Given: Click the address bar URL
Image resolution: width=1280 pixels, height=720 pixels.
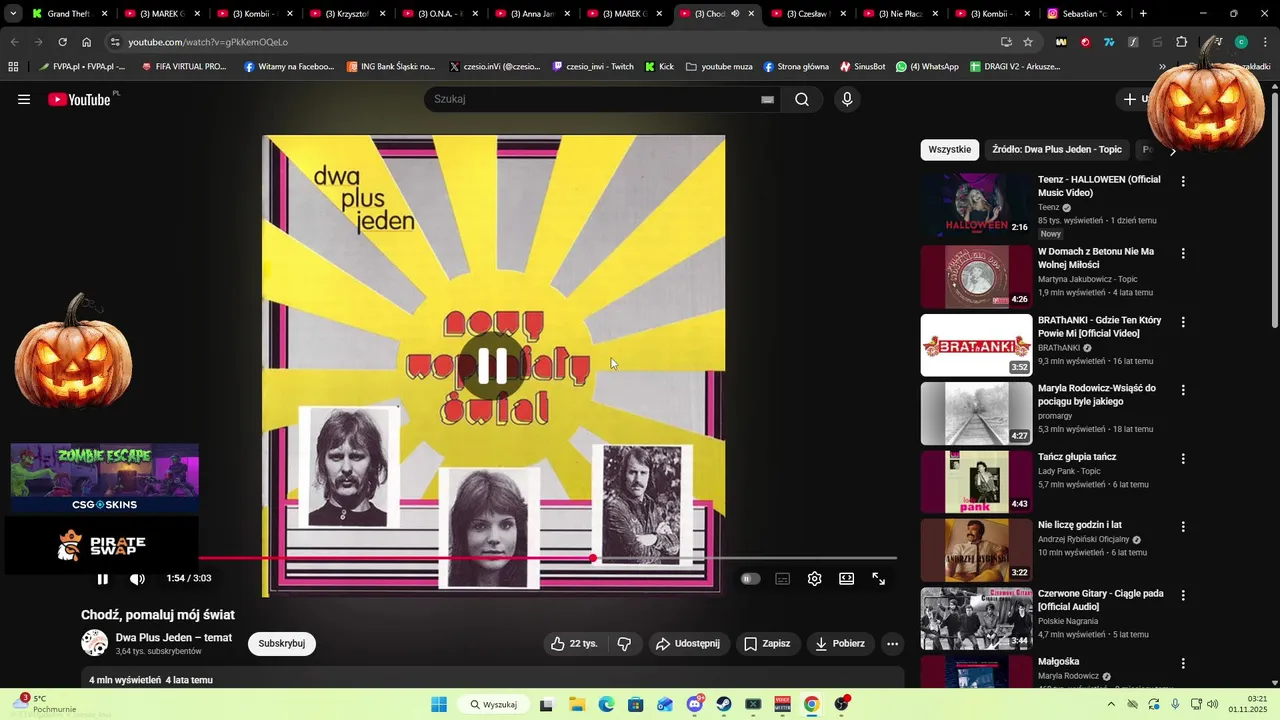Looking at the screenshot, I should (x=208, y=42).
